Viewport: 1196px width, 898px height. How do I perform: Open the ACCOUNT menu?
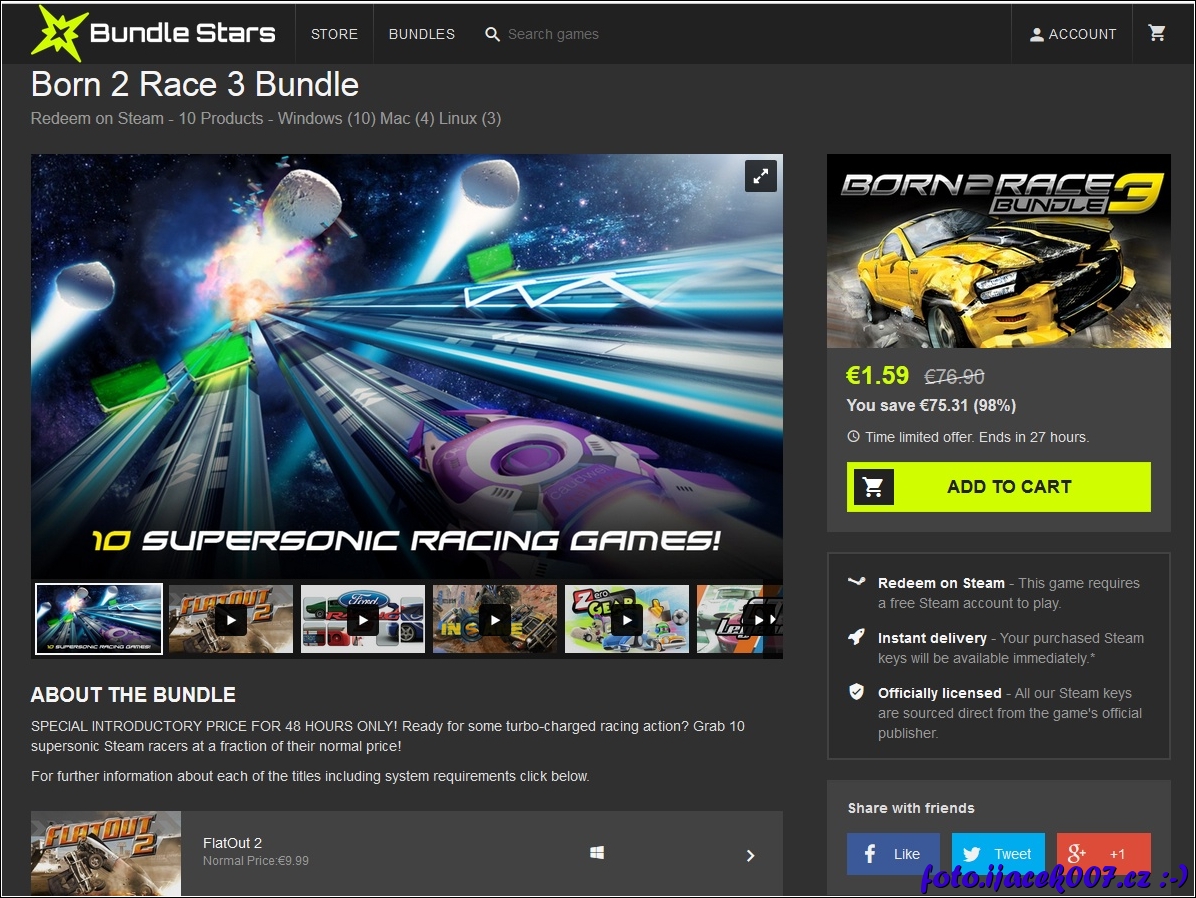pyautogui.click(x=1072, y=34)
